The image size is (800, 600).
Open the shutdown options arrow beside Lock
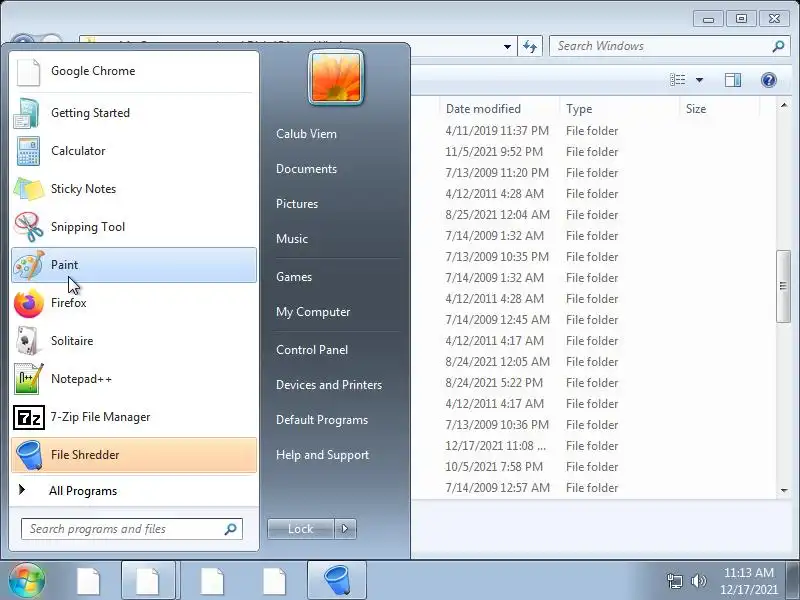click(x=345, y=529)
